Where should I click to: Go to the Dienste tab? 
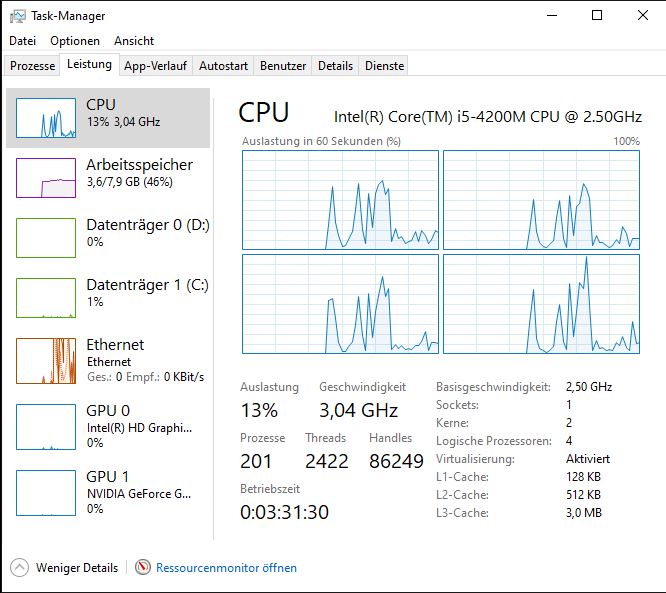click(384, 66)
